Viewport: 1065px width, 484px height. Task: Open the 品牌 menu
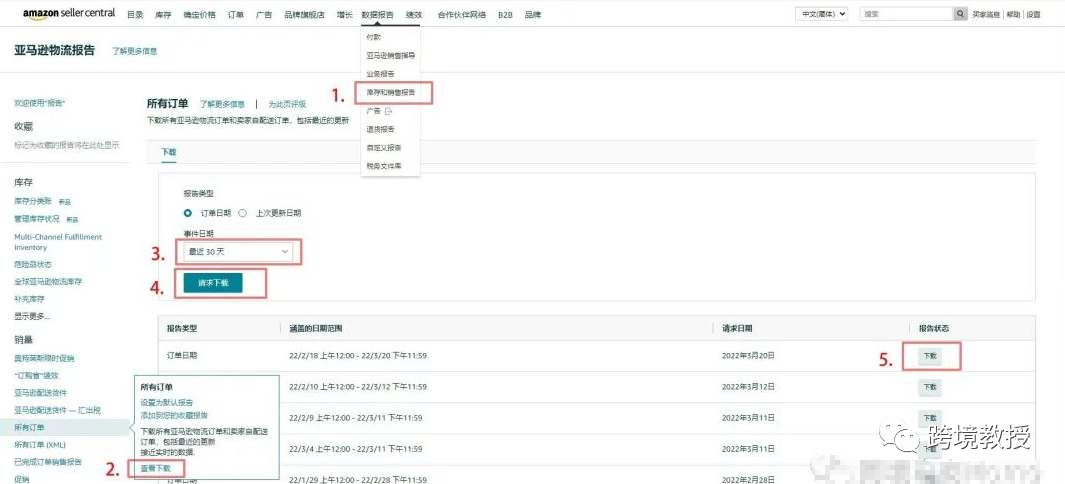pyautogui.click(x=532, y=14)
